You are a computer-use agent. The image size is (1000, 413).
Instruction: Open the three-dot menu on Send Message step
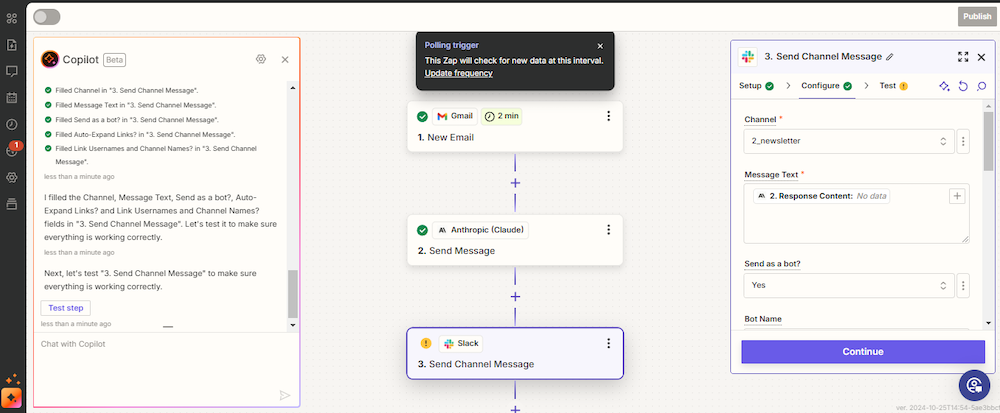[608, 229]
